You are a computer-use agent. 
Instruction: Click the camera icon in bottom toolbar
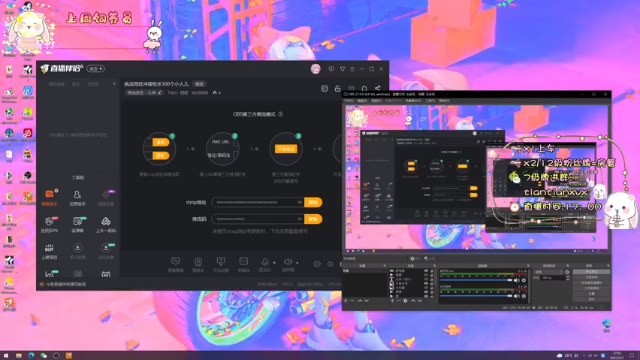(198, 262)
